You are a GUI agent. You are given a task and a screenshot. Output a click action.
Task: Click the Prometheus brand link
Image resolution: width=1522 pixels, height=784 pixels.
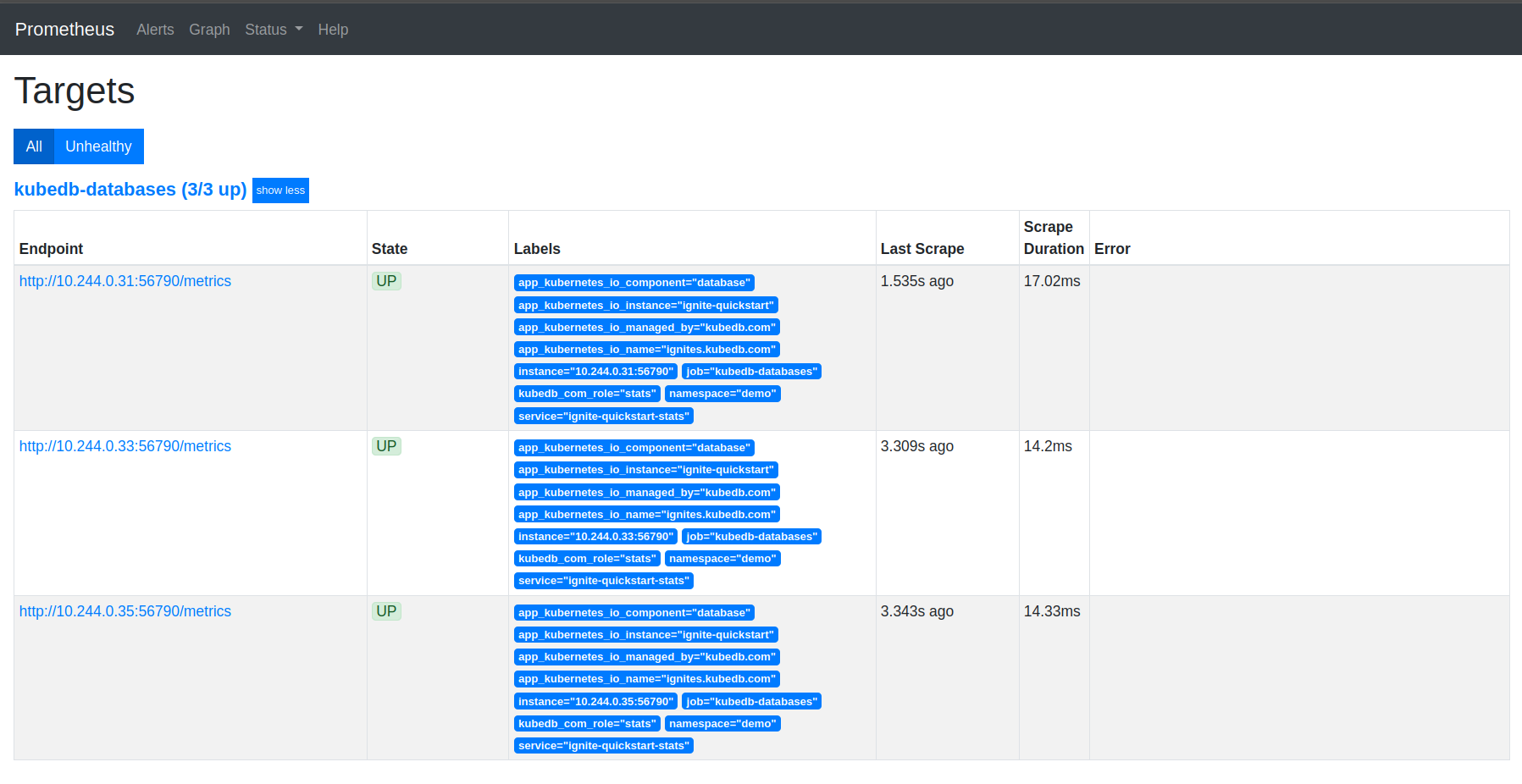pos(64,30)
